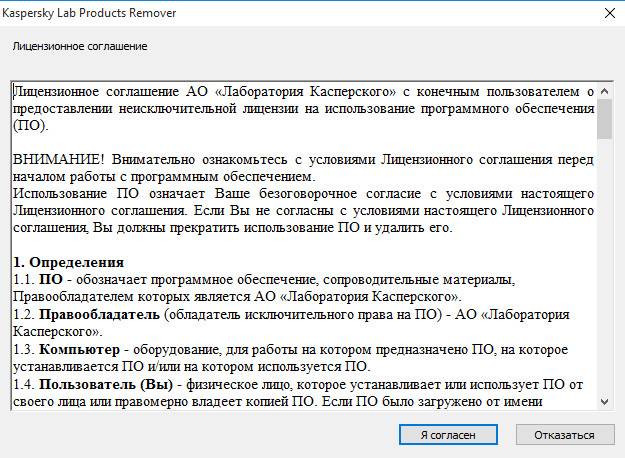Viewport: 625px width, 458px height.
Task: Click the bold term 'Пользователь (Вы)'
Action: [106, 385]
